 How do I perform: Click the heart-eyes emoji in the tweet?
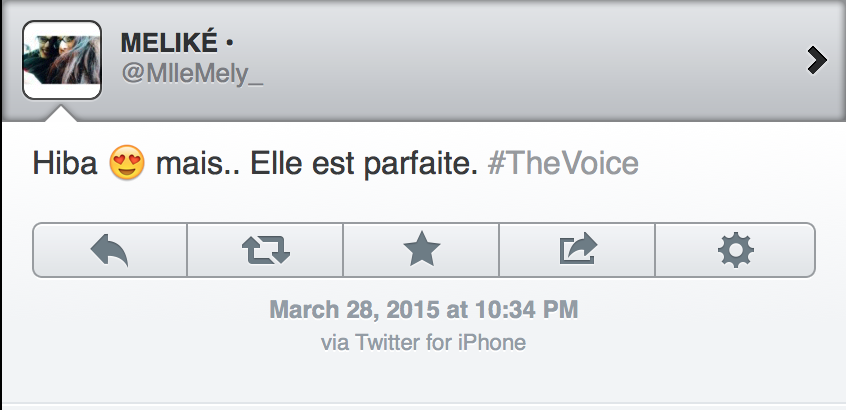[x=127, y=163]
